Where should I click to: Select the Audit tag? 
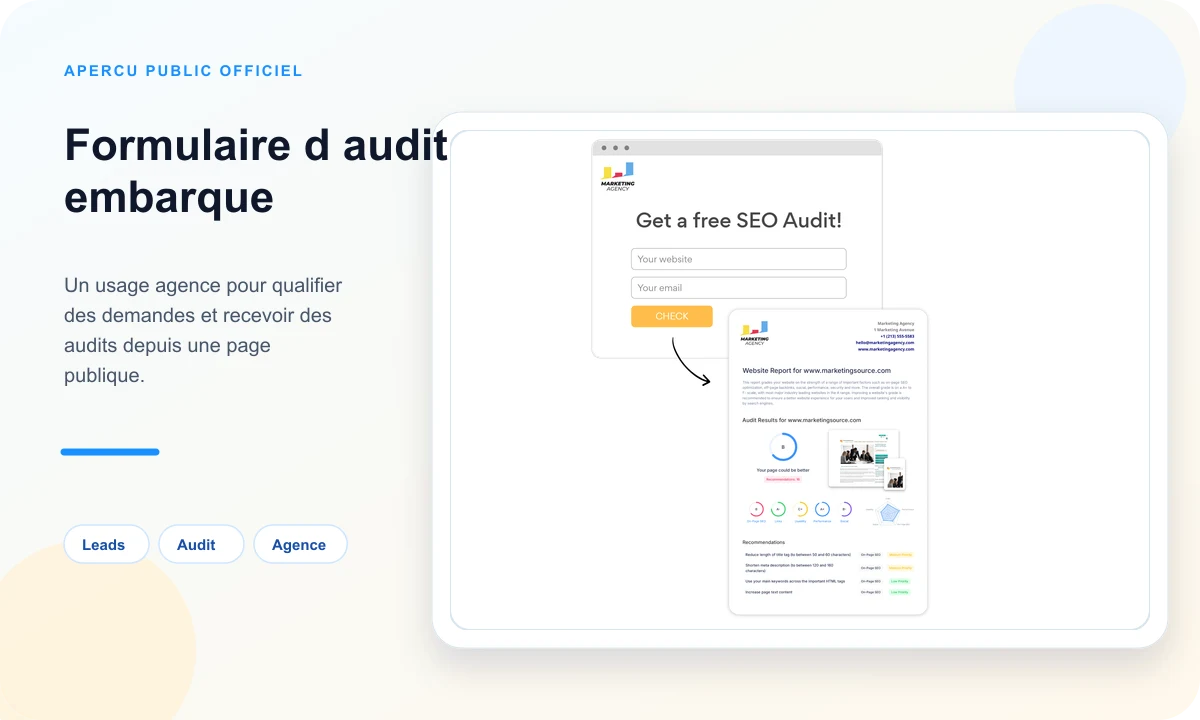click(201, 545)
